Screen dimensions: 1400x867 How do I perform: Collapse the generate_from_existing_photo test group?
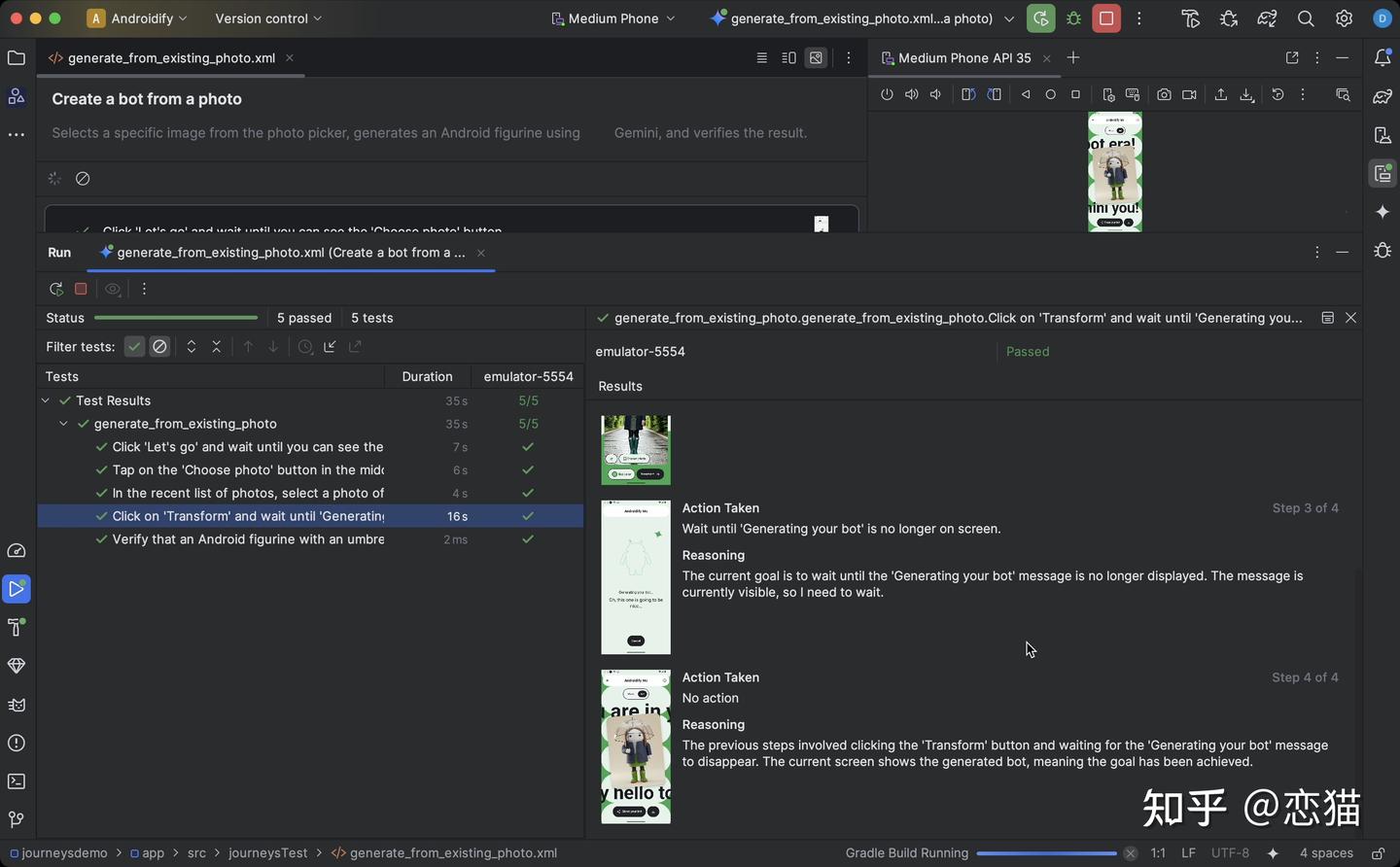click(63, 423)
